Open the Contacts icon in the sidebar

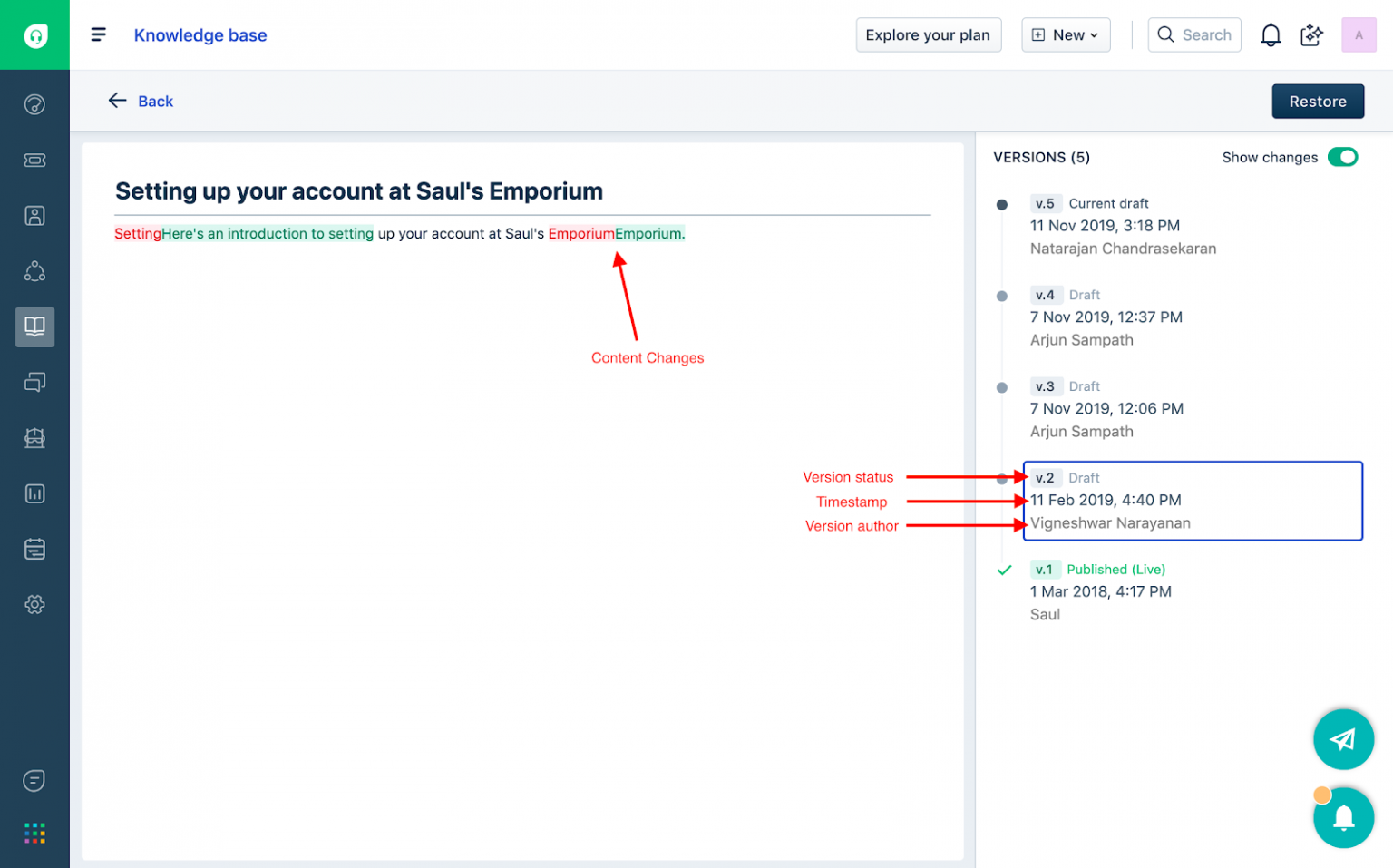(34, 215)
